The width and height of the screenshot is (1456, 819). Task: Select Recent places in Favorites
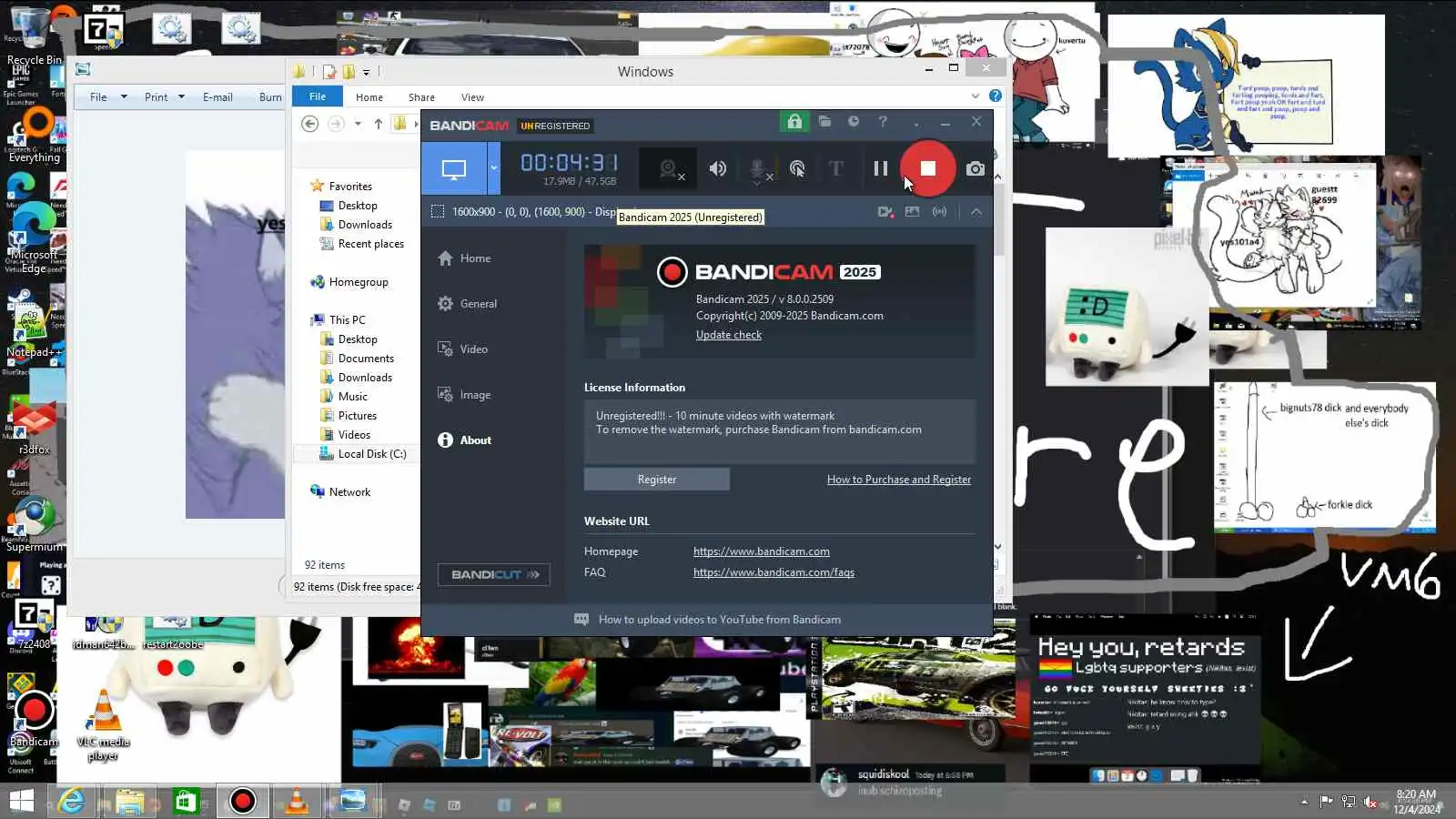tap(362, 244)
